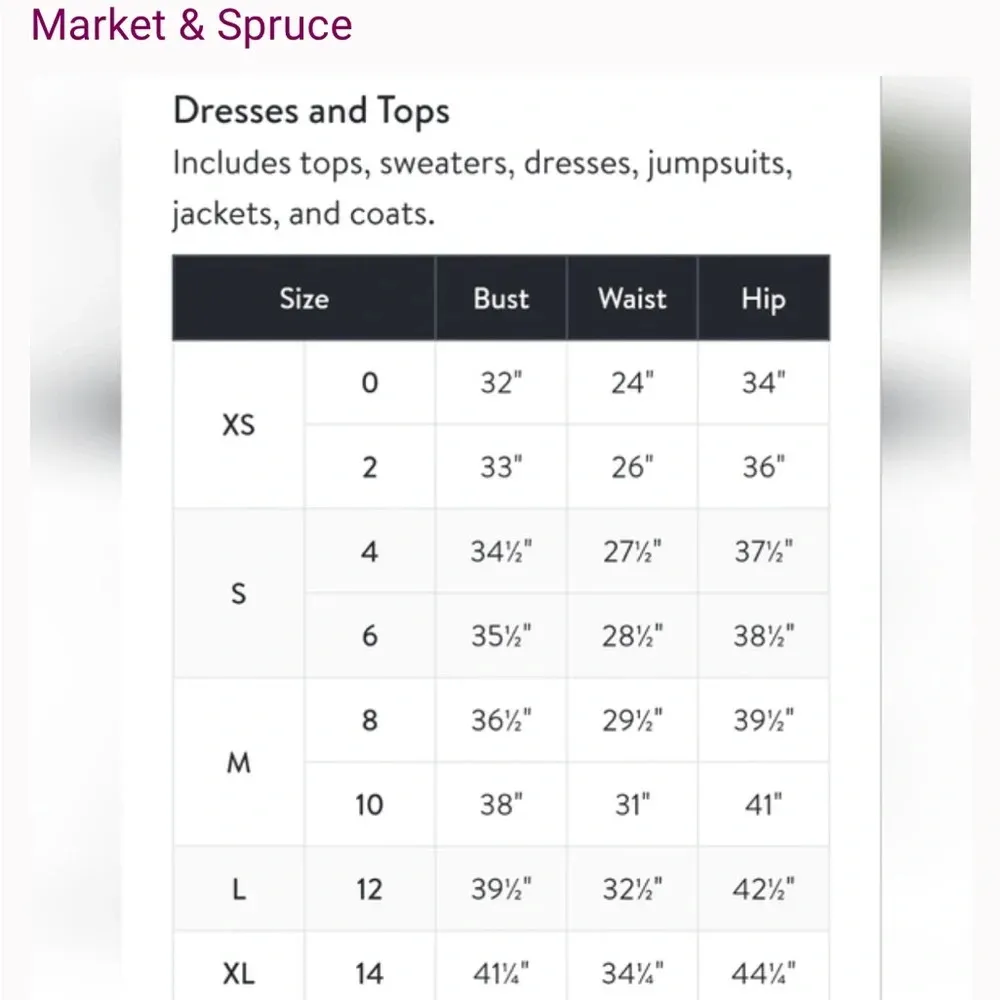
Task: Click the description text listing included garments
Action: pyautogui.click(x=482, y=187)
